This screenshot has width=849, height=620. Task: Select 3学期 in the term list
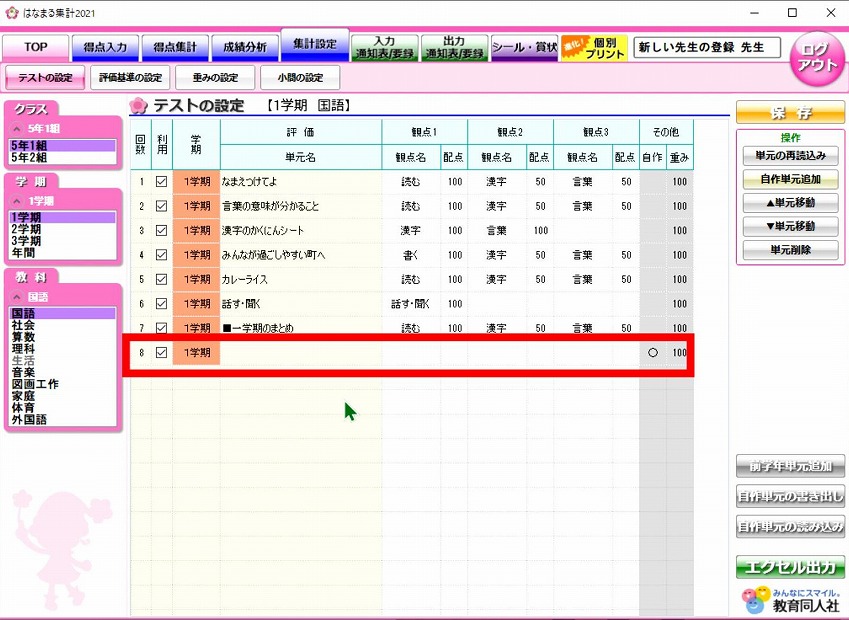pyautogui.click(x=63, y=241)
